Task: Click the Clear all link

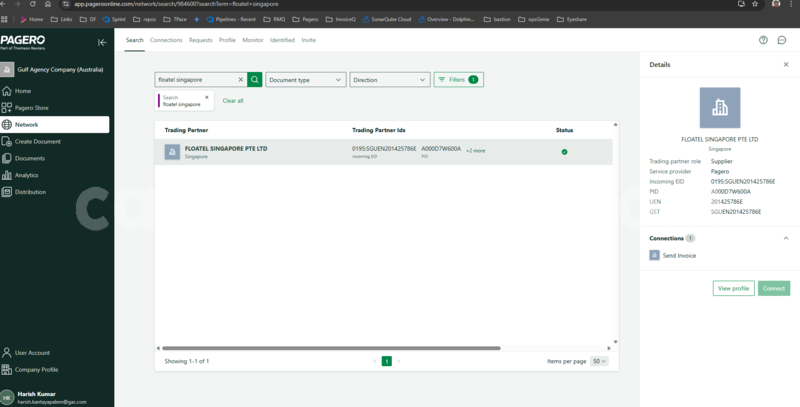Action: click(x=233, y=101)
